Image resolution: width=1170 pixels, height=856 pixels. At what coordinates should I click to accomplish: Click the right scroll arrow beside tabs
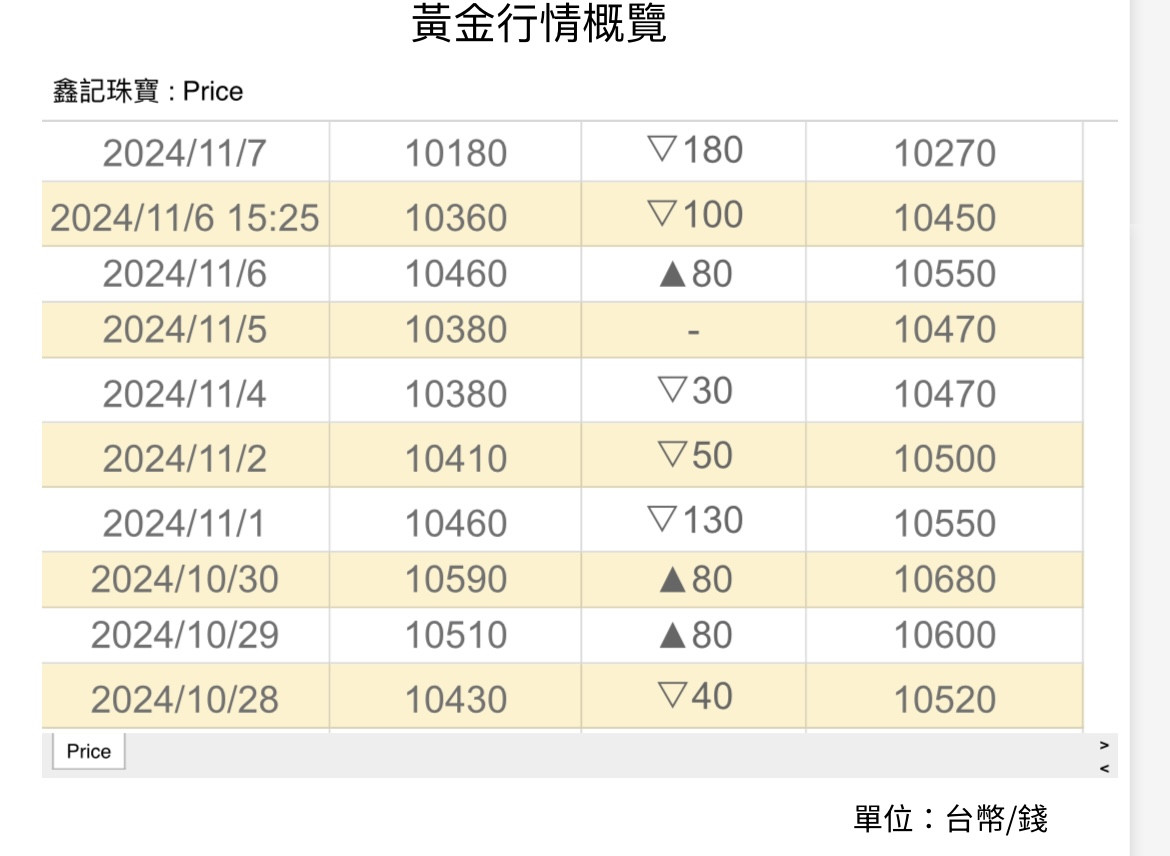click(x=1104, y=745)
